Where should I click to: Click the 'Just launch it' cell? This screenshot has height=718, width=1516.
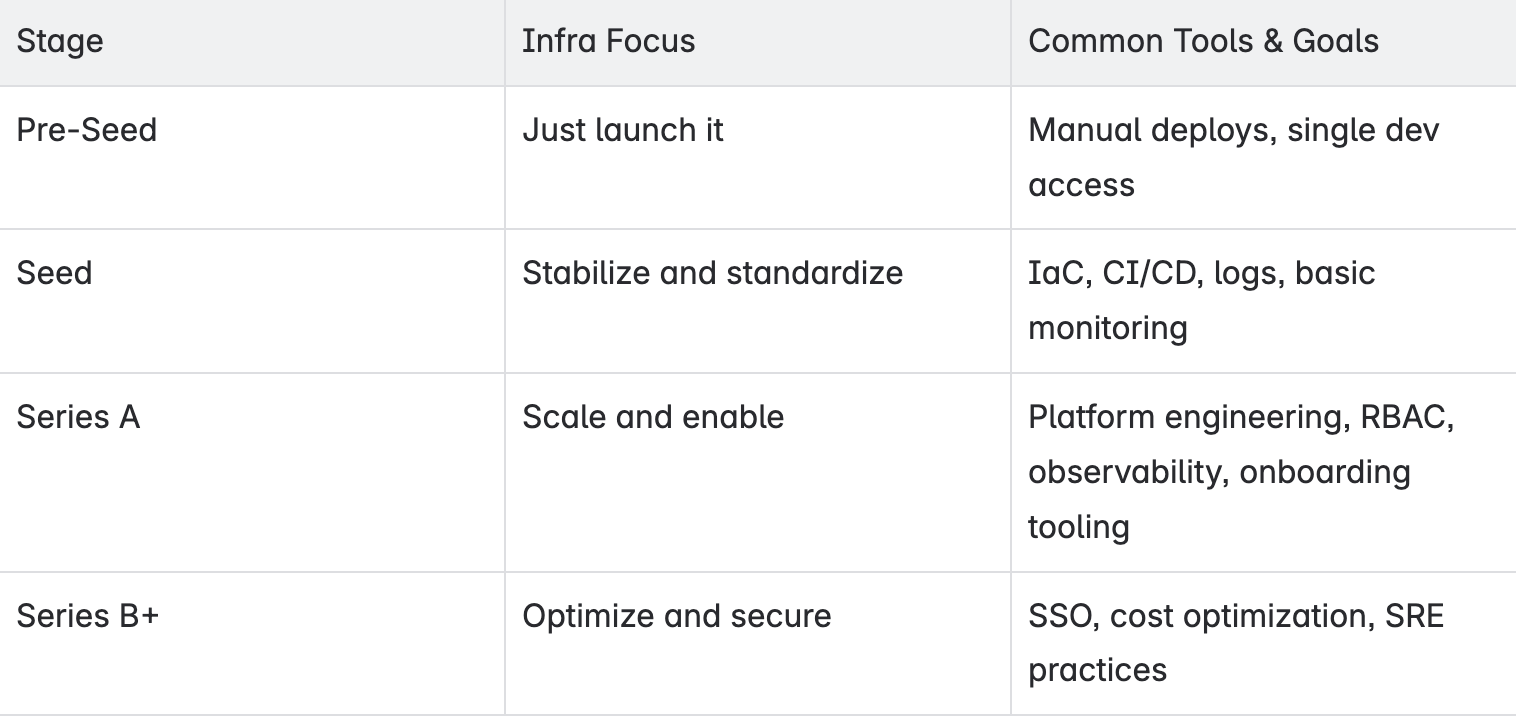pos(758,157)
